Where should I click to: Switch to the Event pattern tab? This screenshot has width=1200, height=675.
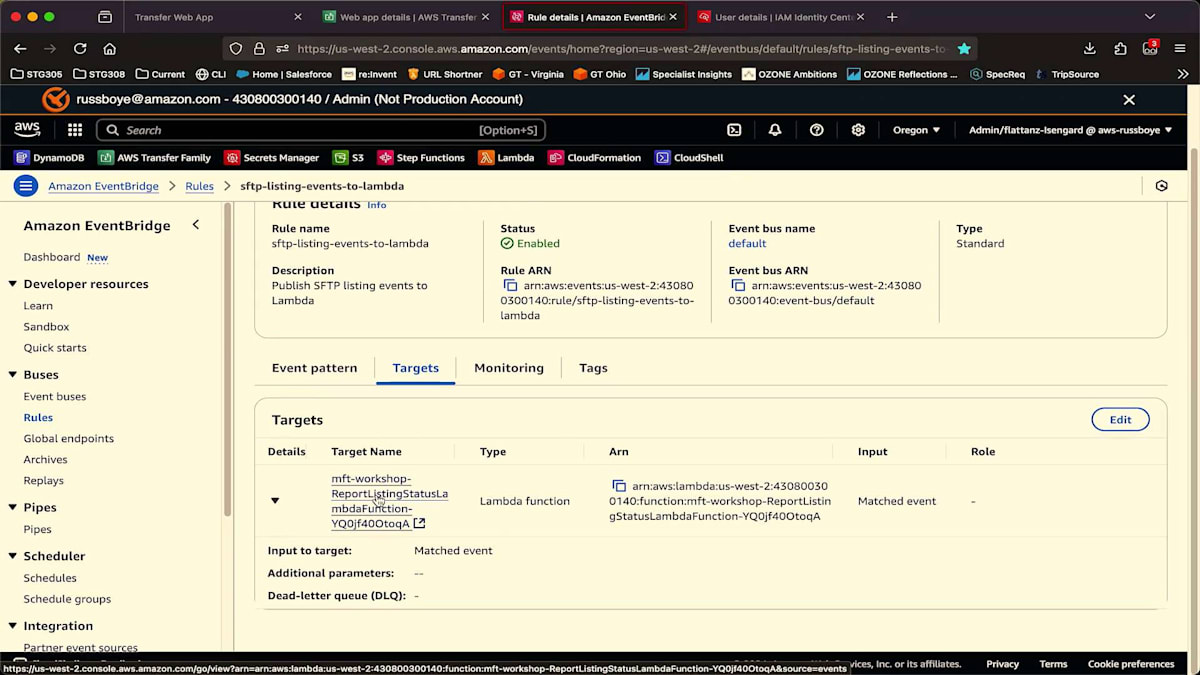[314, 368]
